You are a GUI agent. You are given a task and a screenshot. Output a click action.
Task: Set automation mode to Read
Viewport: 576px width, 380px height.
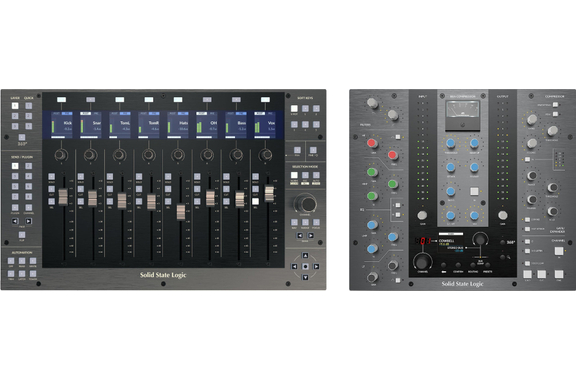22,261
